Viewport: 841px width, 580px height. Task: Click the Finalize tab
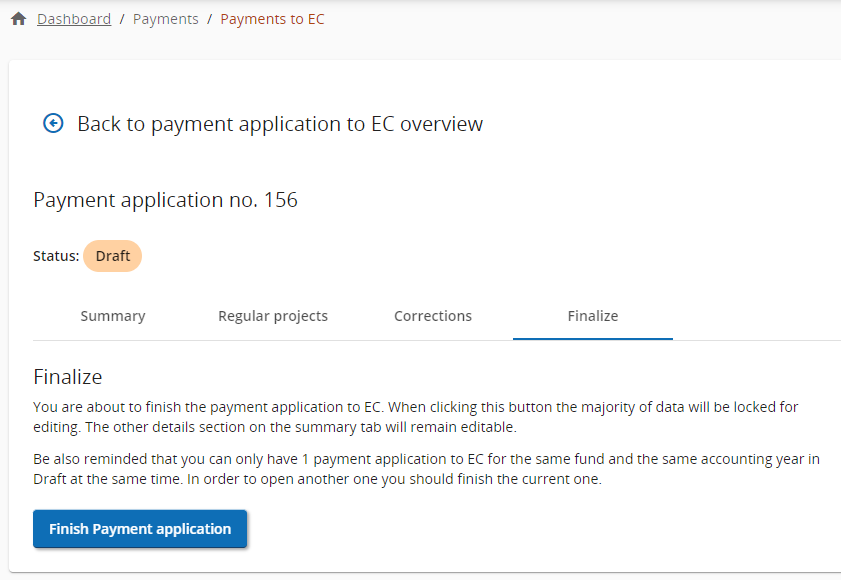(x=593, y=316)
